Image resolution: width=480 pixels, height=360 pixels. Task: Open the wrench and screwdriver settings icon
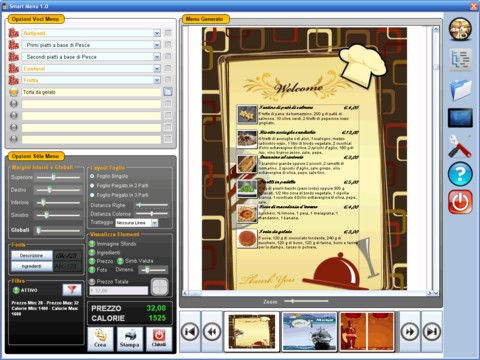pyautogui.click(x=460, y=146)
